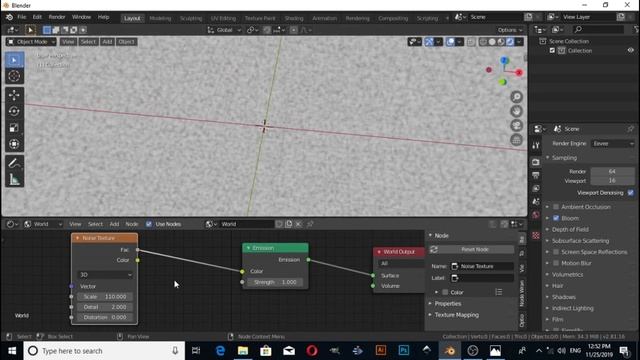Expand the Volumetrics panel
The height and width of the screenshot is (360, 640).
(x=567, y=274)
